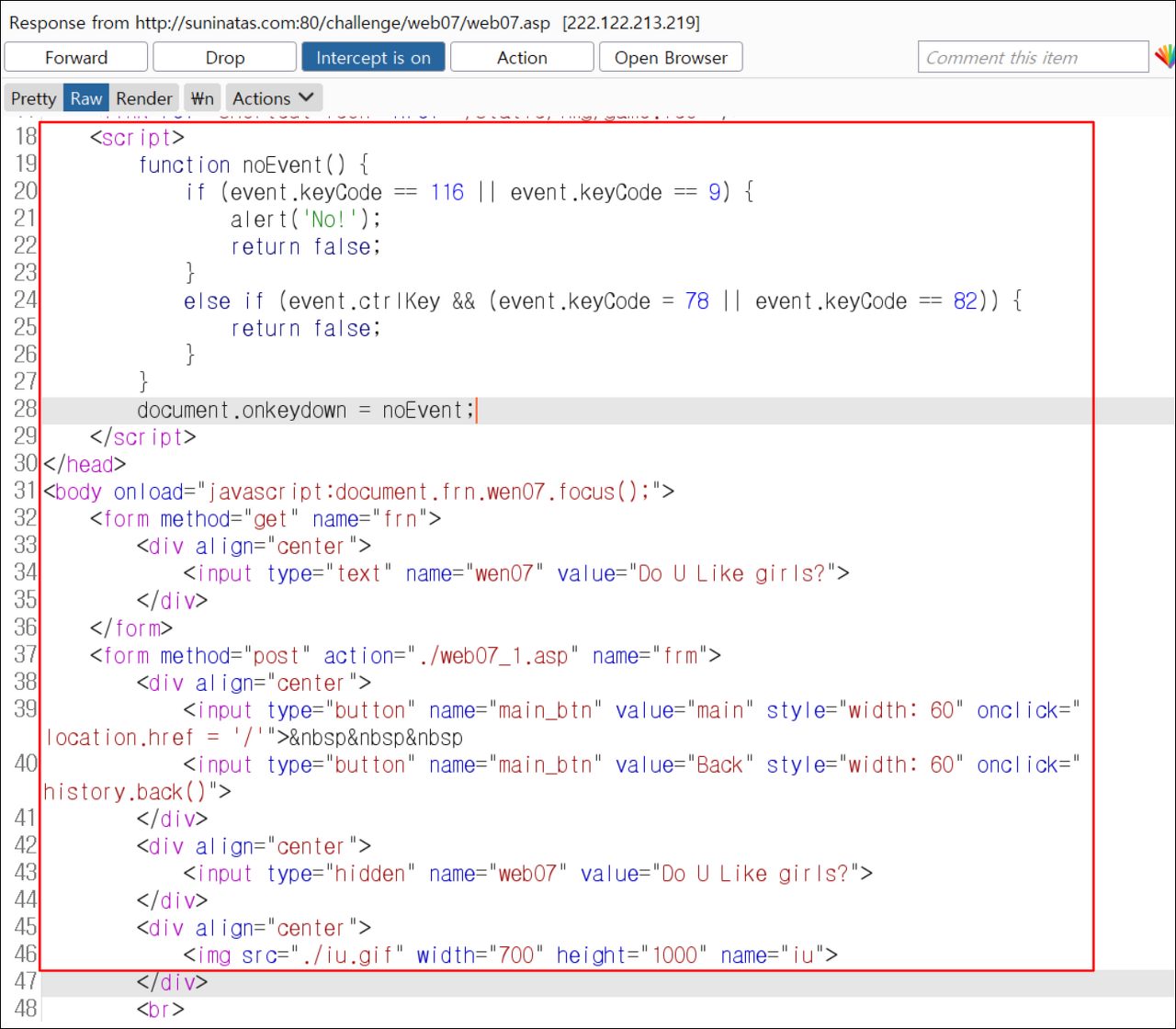Toggle the \n non-printable characters button
Image resolution: width=1176 pixels, height=1029 pixels.
click(202, 98)
